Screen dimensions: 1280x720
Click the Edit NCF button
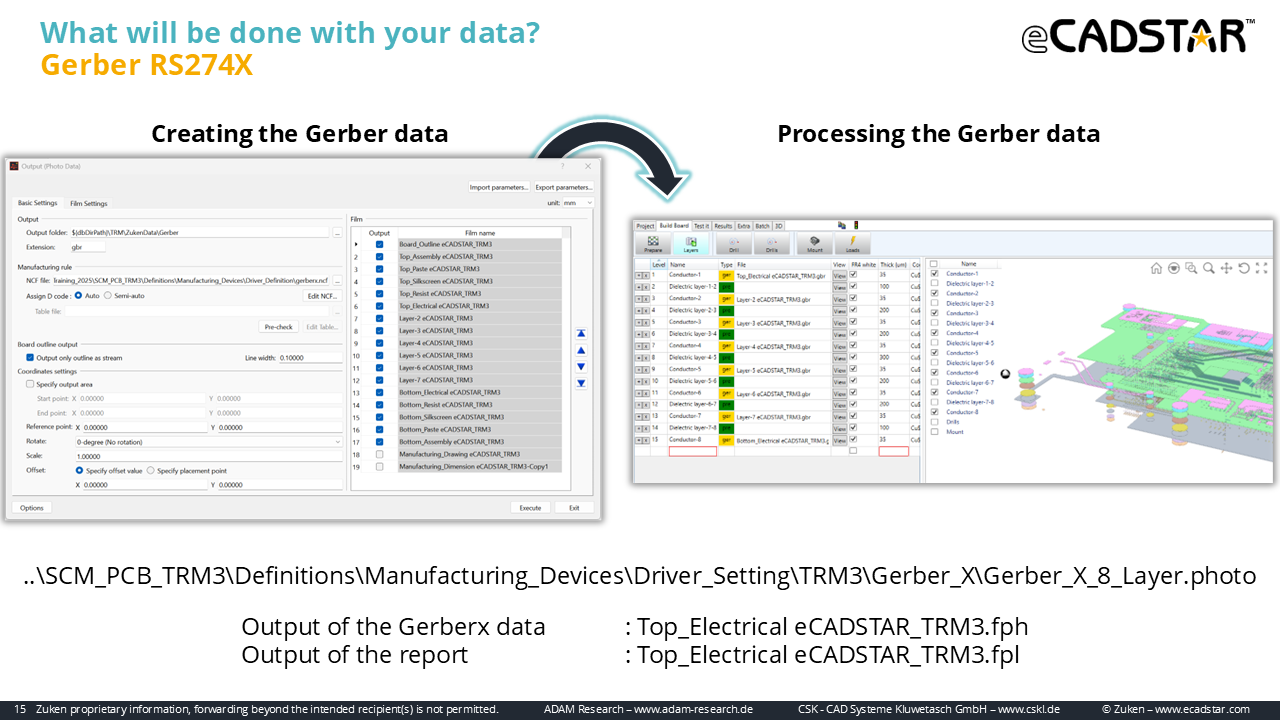pos(322,296)
